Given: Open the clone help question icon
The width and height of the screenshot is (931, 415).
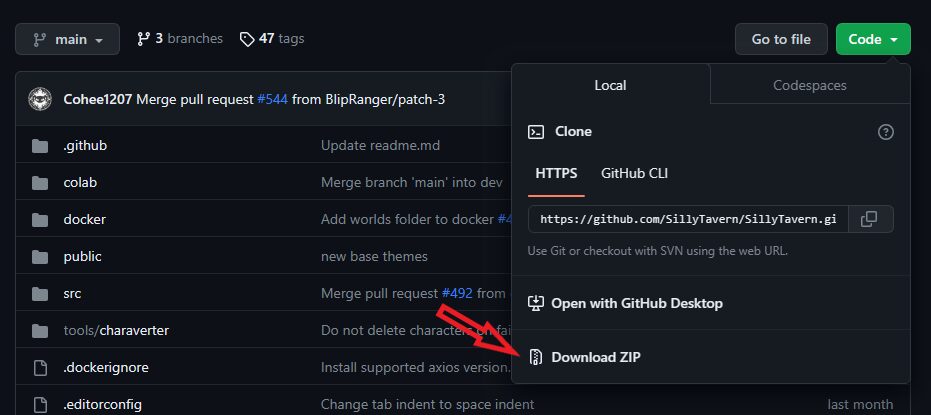Looking at the screenshot, I should pos(885,132).
